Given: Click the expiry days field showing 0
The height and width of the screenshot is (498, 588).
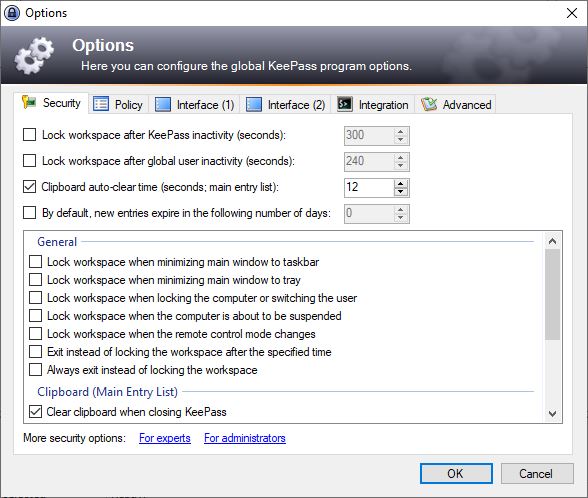Looking at the screenshot, I should tap(369, 213).
